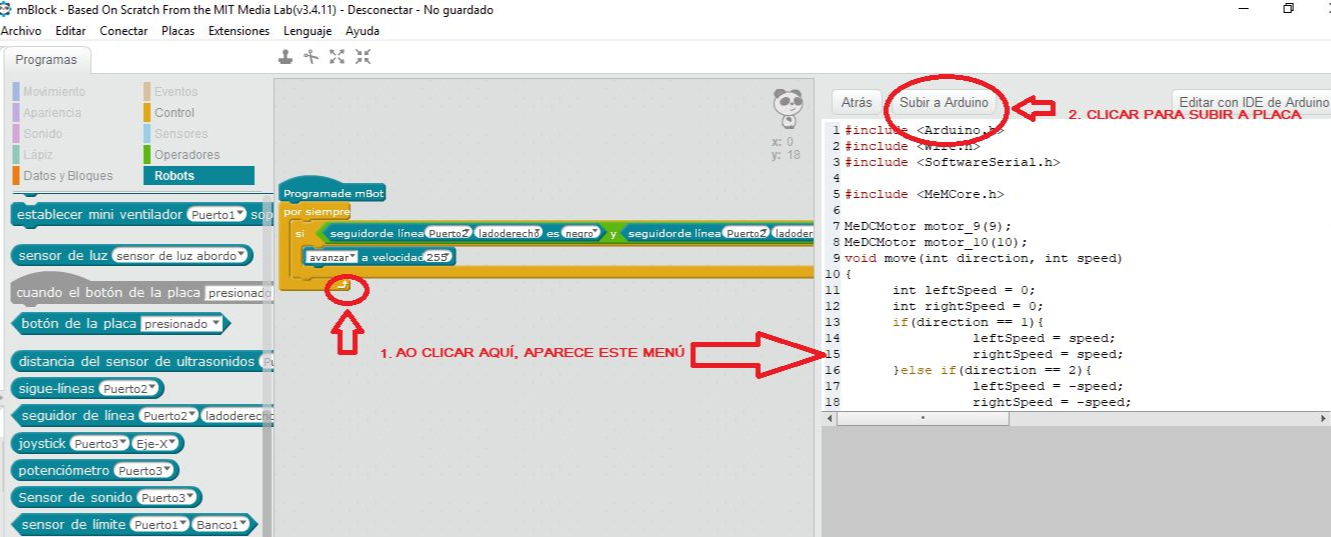
Task: Click the Grow sprite arrows icon
Action: coord(337,57)
